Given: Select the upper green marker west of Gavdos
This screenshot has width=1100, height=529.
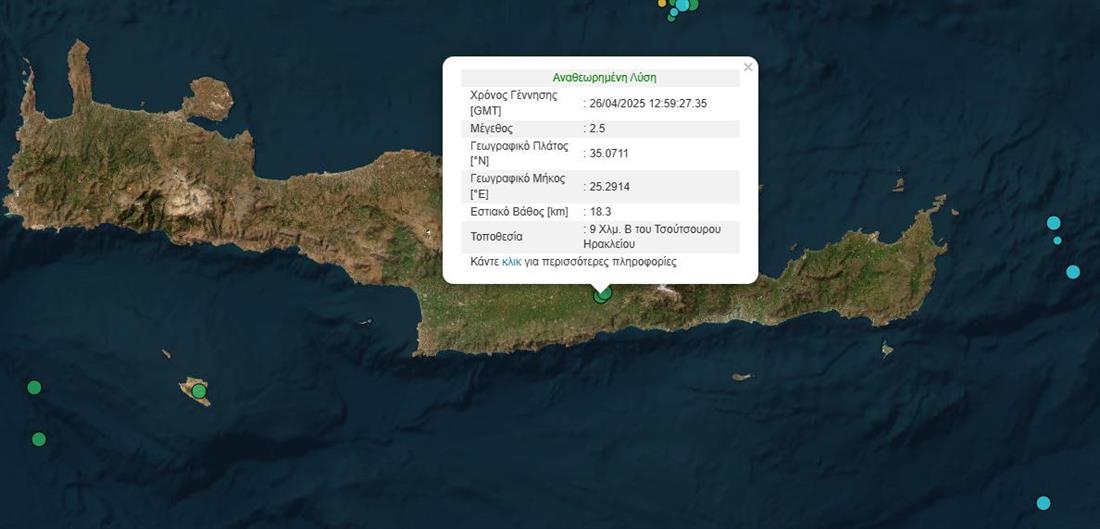Looking at the screenshot, I should (x=34, y=387).
